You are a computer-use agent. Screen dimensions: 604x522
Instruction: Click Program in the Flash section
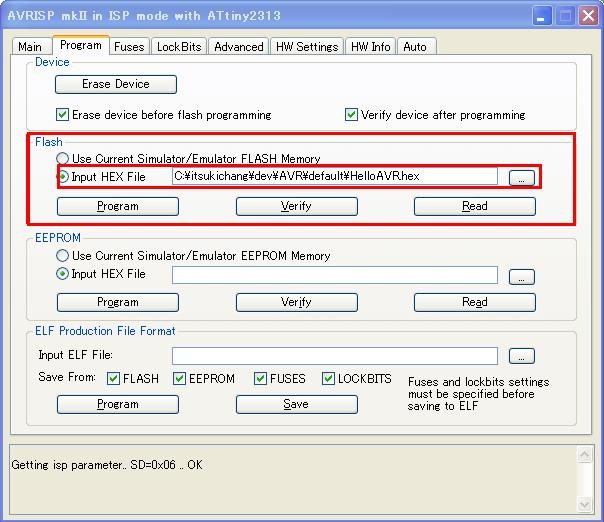click(x=118, y=206)
